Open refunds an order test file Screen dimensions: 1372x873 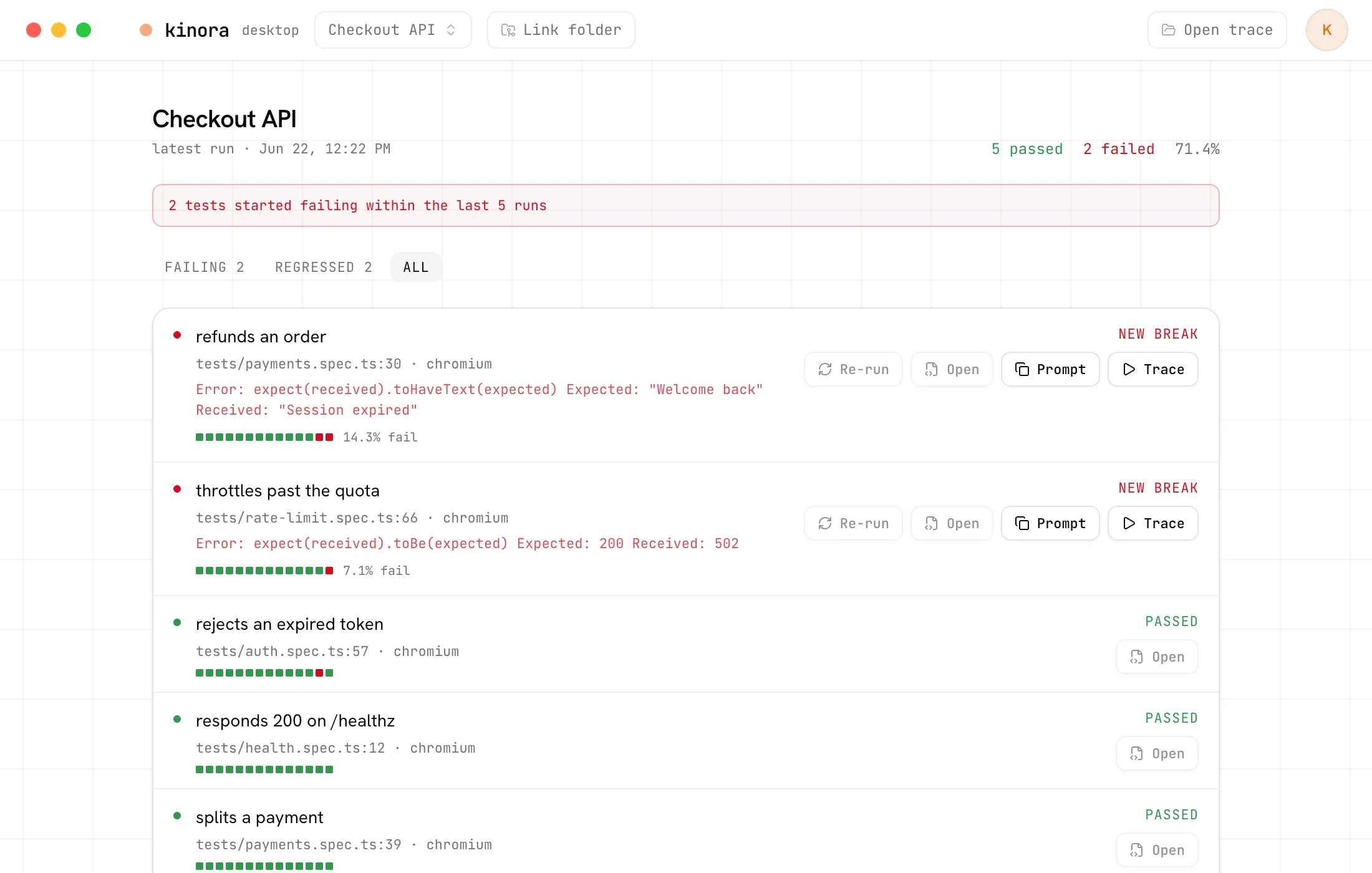click(x=952, y=369)
